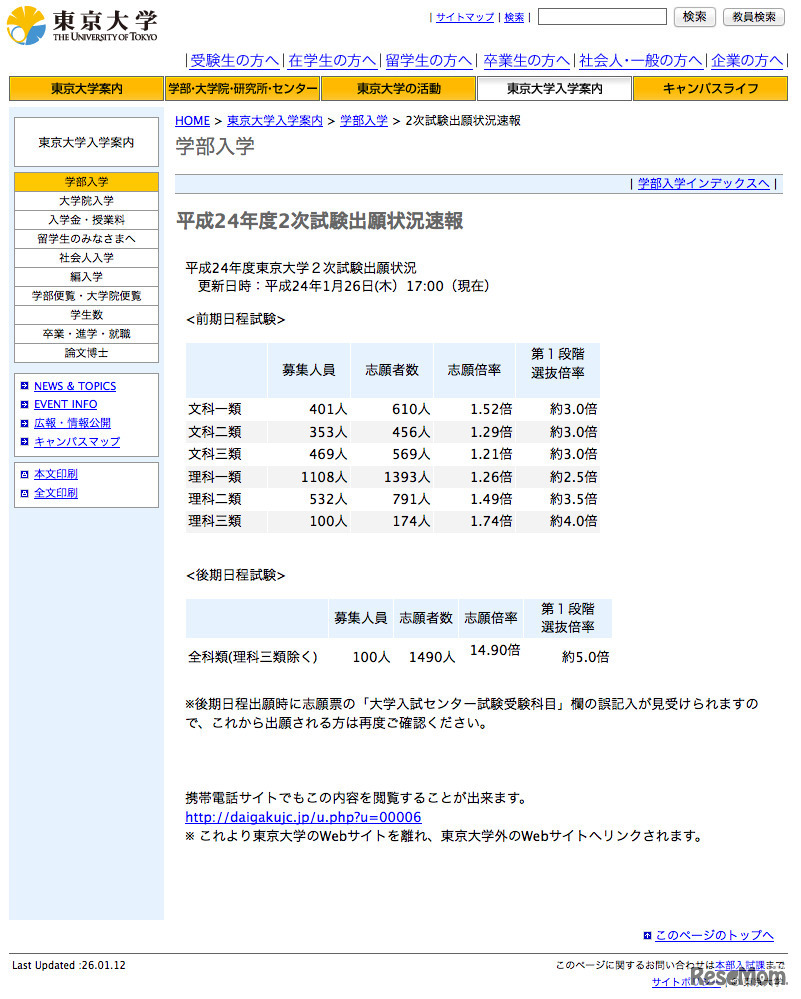Open the 本文印刷 print option
This screenshot has width=801, height=999.
click(56, 473)
